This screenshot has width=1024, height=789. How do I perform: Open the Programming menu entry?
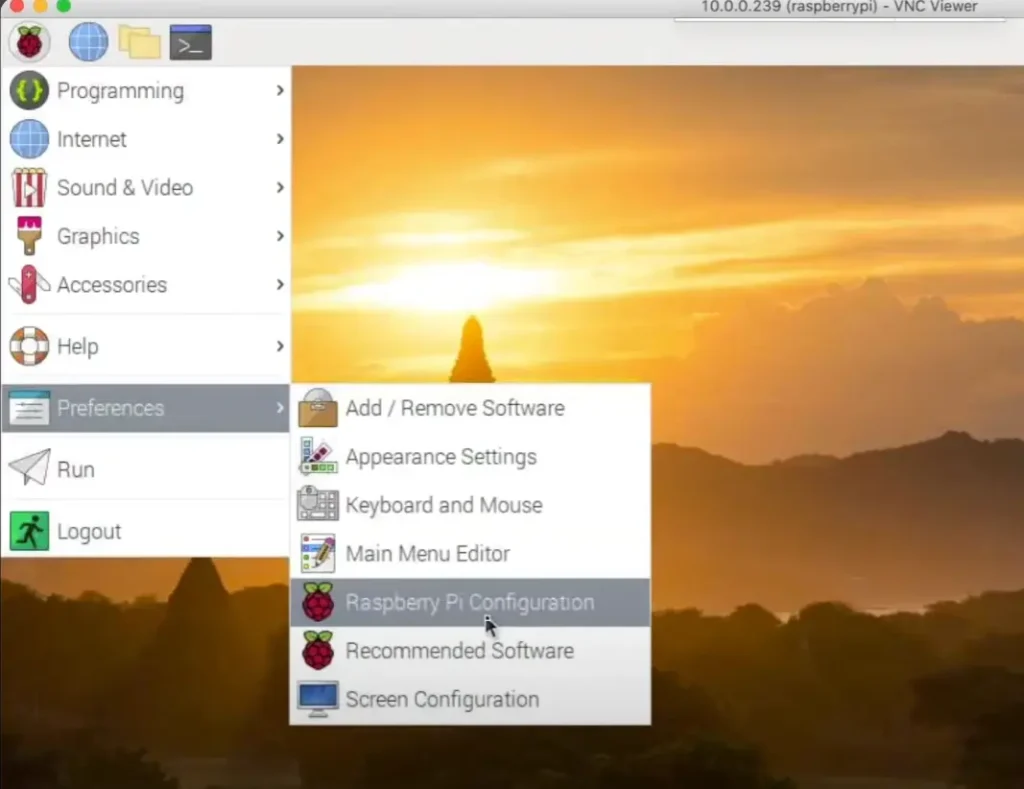146,90
